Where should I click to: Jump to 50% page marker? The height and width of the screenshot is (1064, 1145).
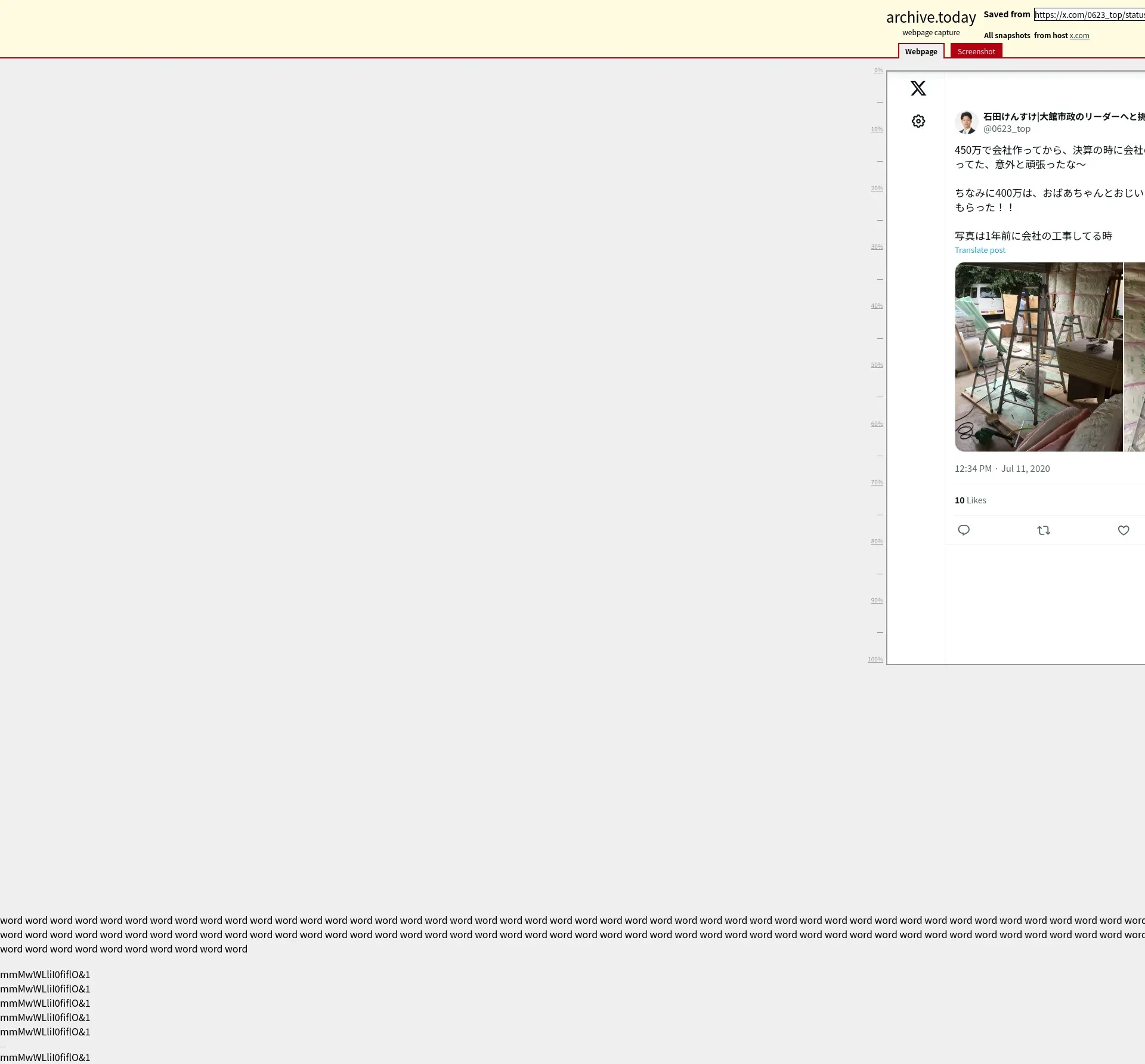click(877, 365)
